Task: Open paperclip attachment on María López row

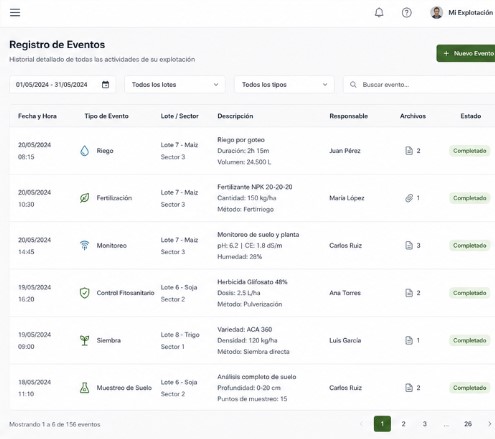Action: [x=409, y=198]
